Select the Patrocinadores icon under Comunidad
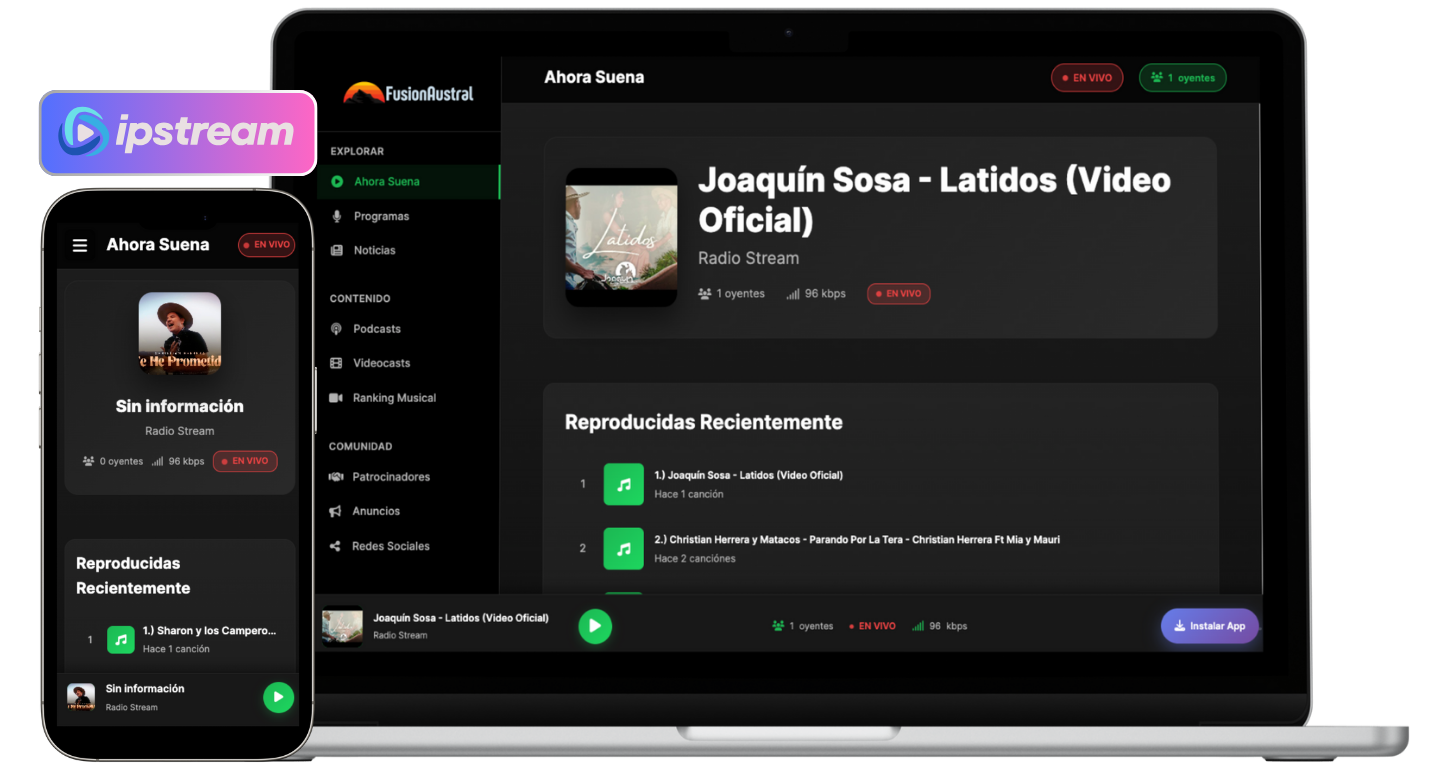1440x771 pixels. pyautogui.click(x=337, y=477)
